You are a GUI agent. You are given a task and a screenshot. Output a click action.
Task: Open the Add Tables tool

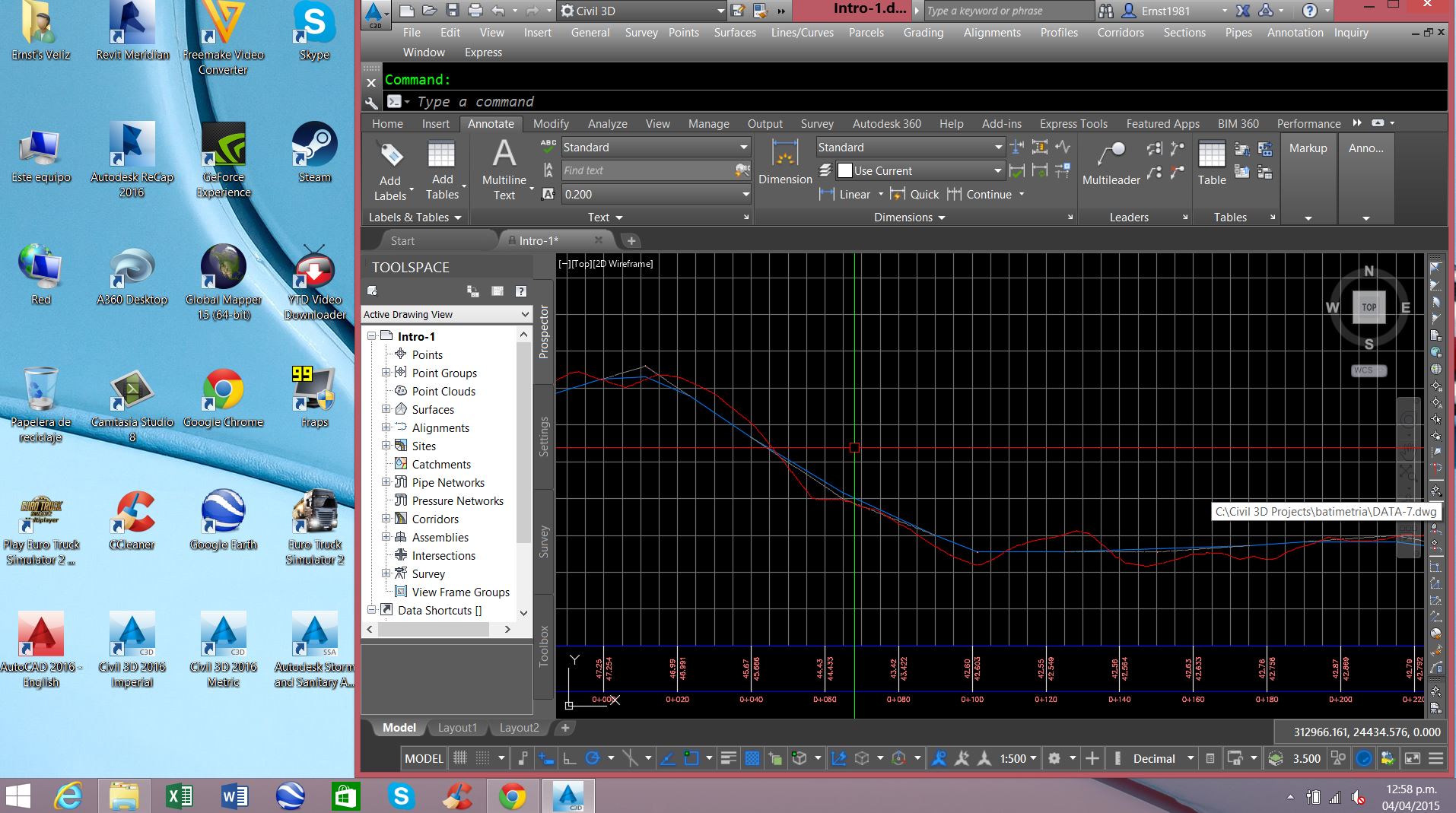tap(442, 172)
